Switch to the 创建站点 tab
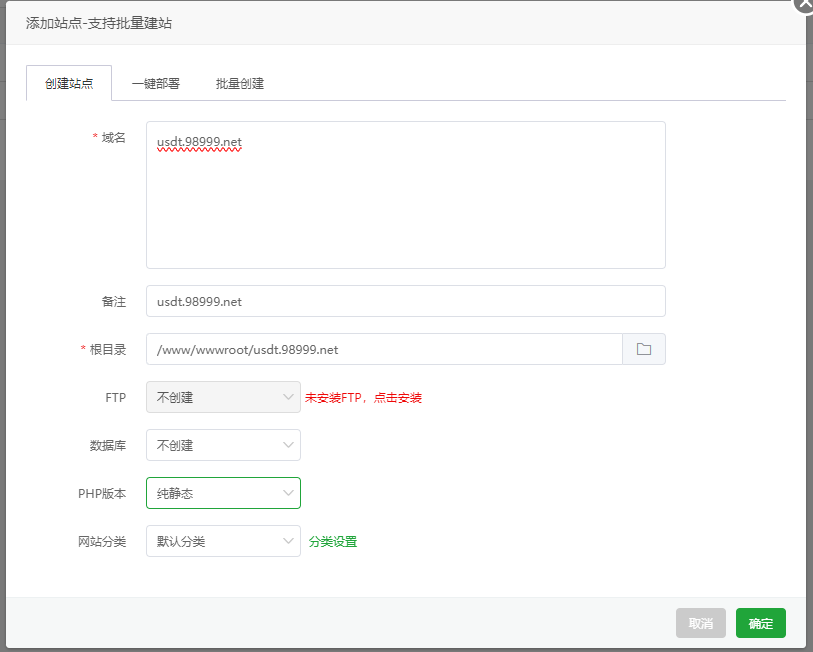The image size is (813, 652). 69,83
